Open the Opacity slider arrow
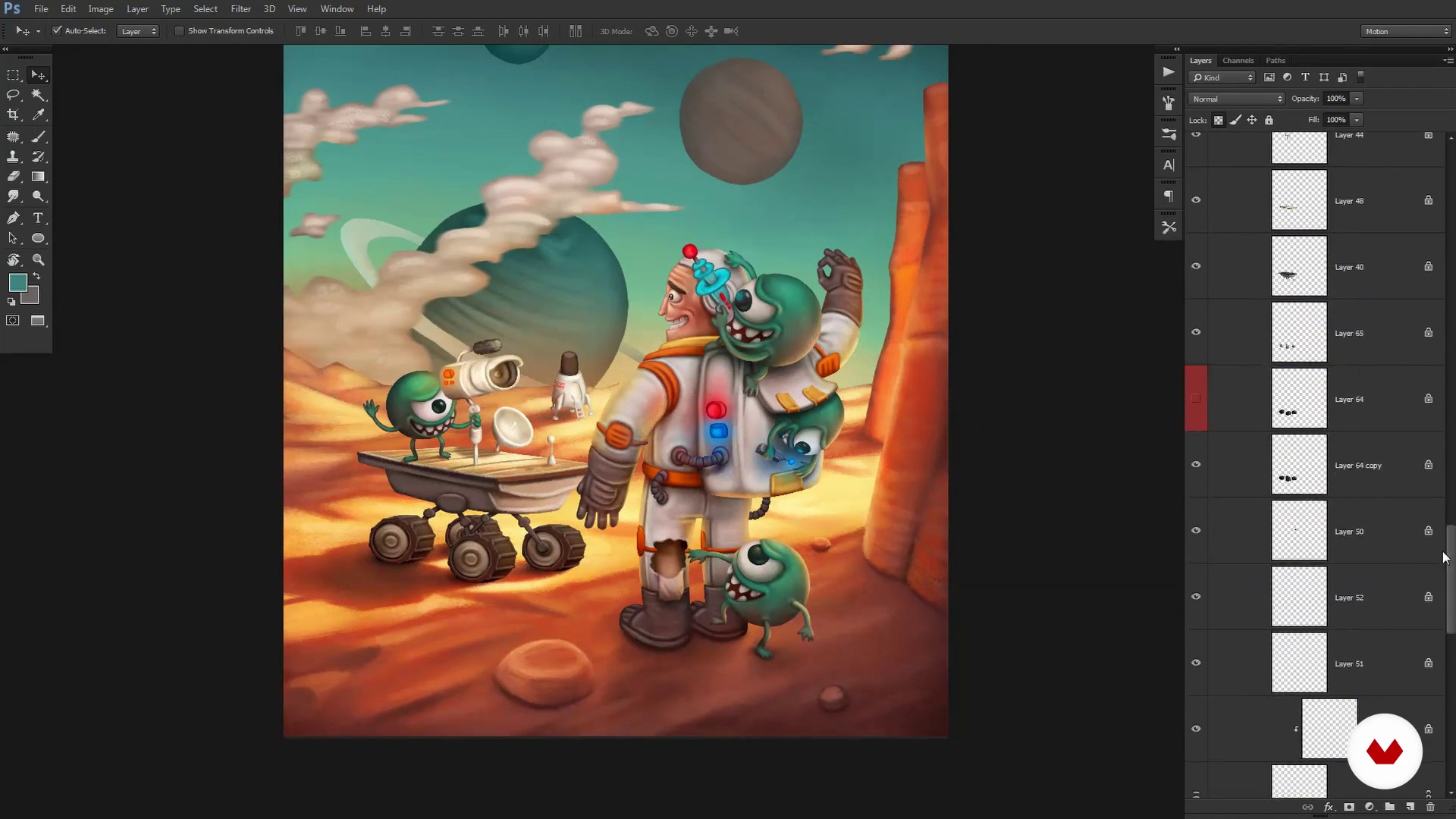Viewport: 1456px width, 819px height. pos(1357,99)
